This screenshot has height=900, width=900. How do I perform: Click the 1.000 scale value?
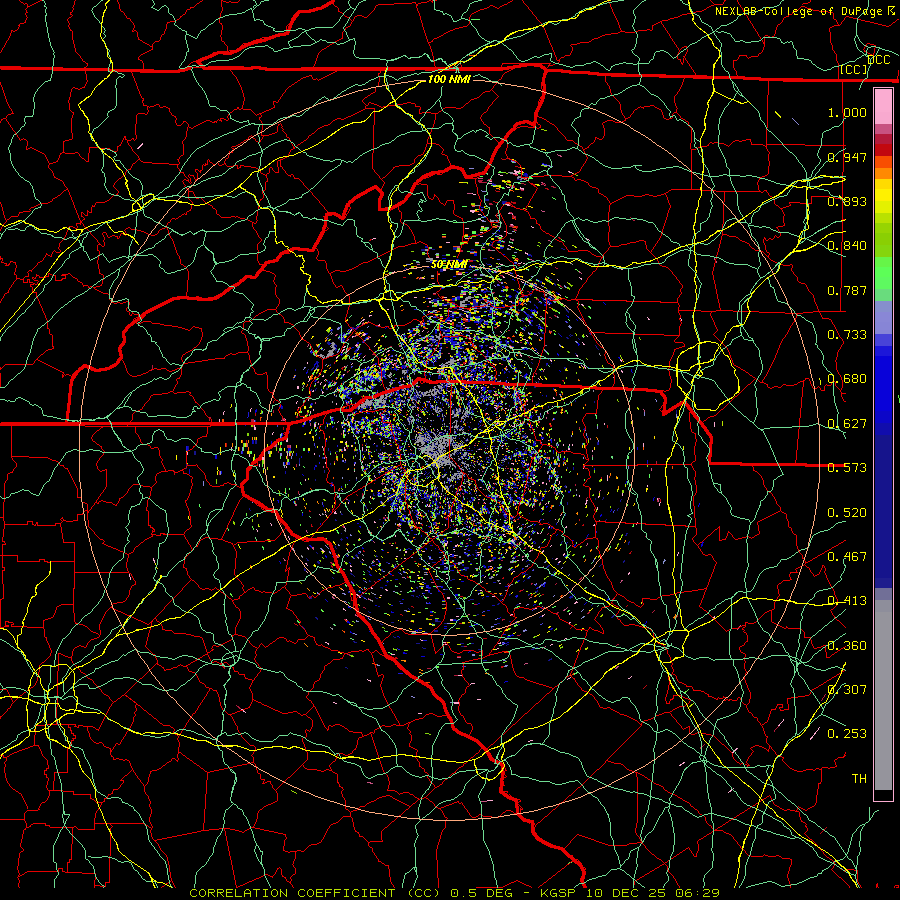(847, 112)
